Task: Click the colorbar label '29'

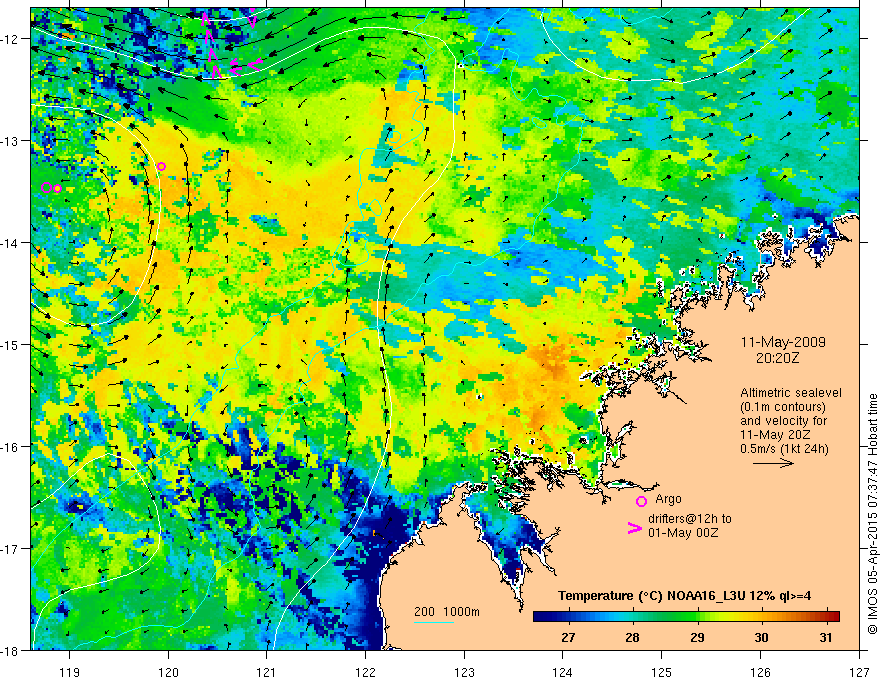Action: coord(697,638)
